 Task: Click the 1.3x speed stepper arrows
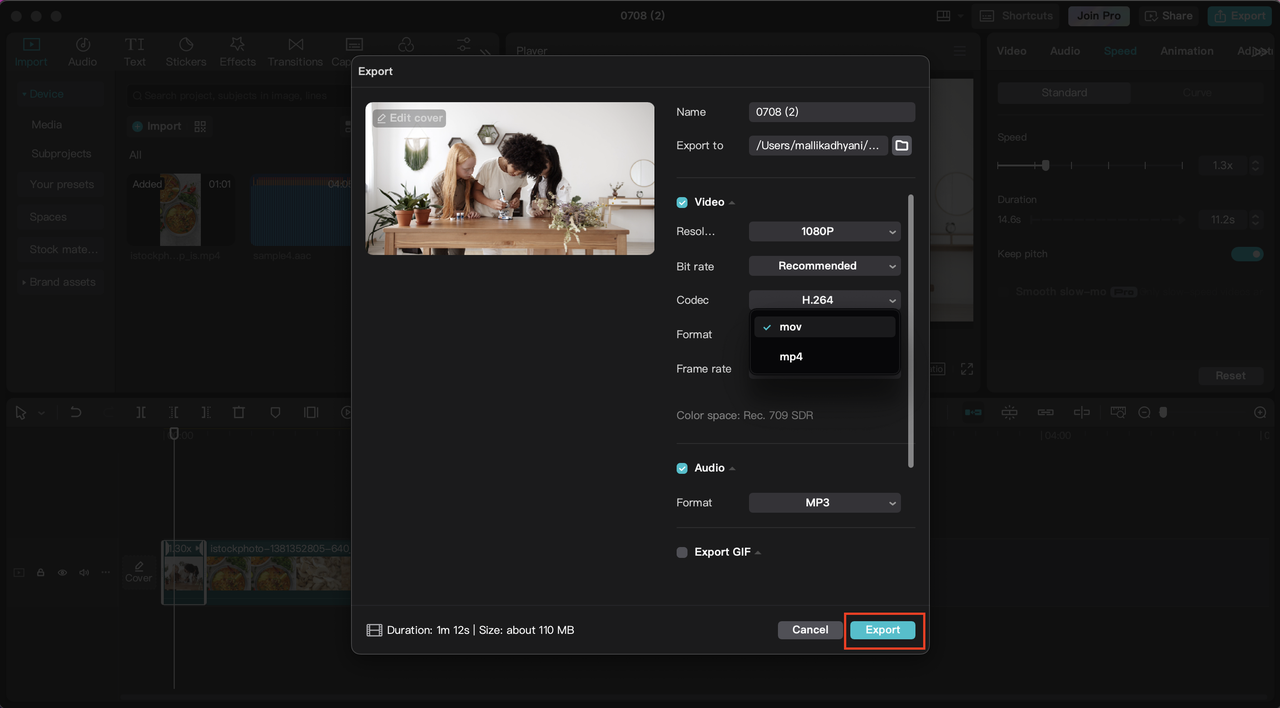[1258, 165]
